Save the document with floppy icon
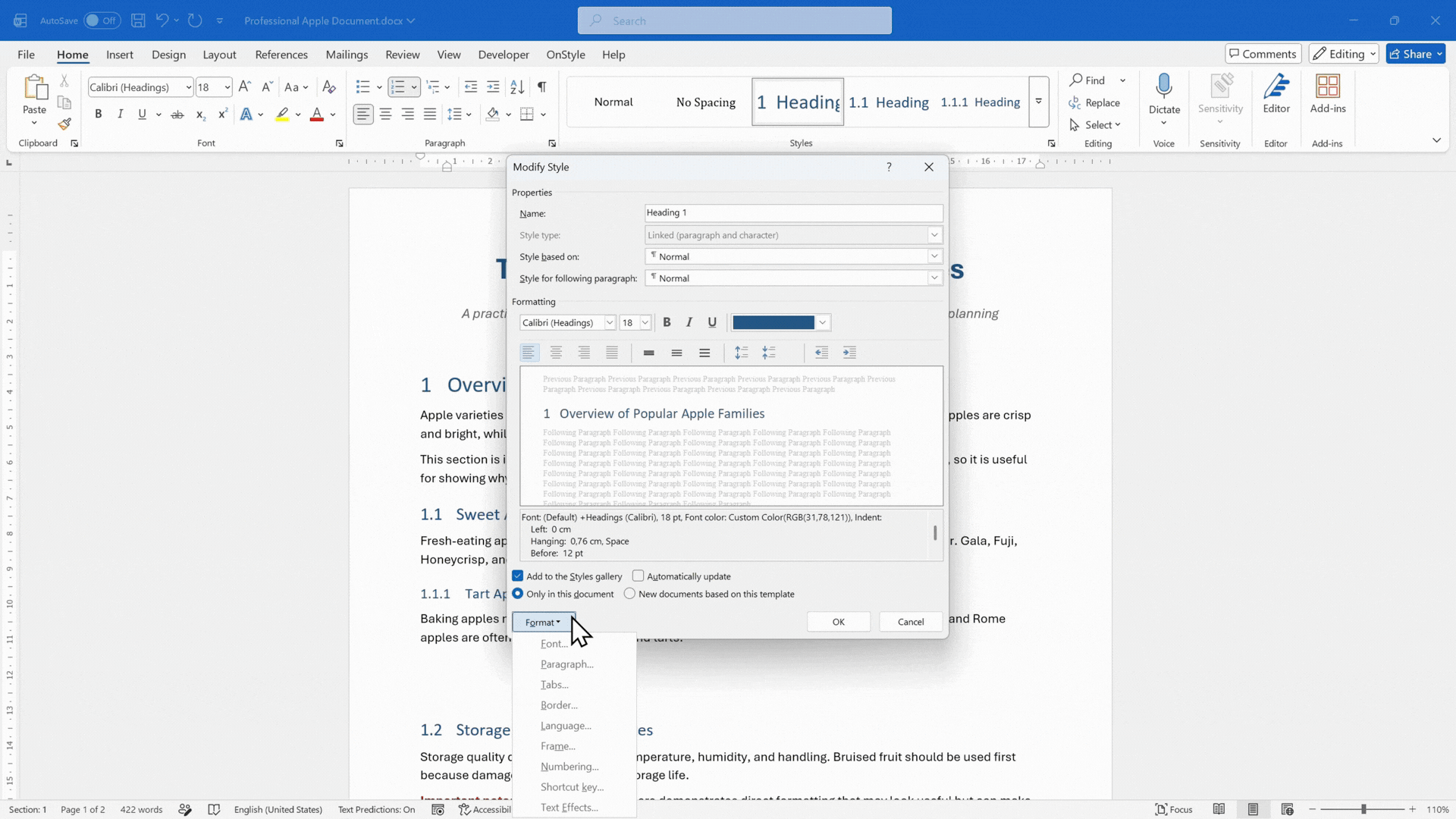Screen dimensions: 1456x819 point(138,20)
